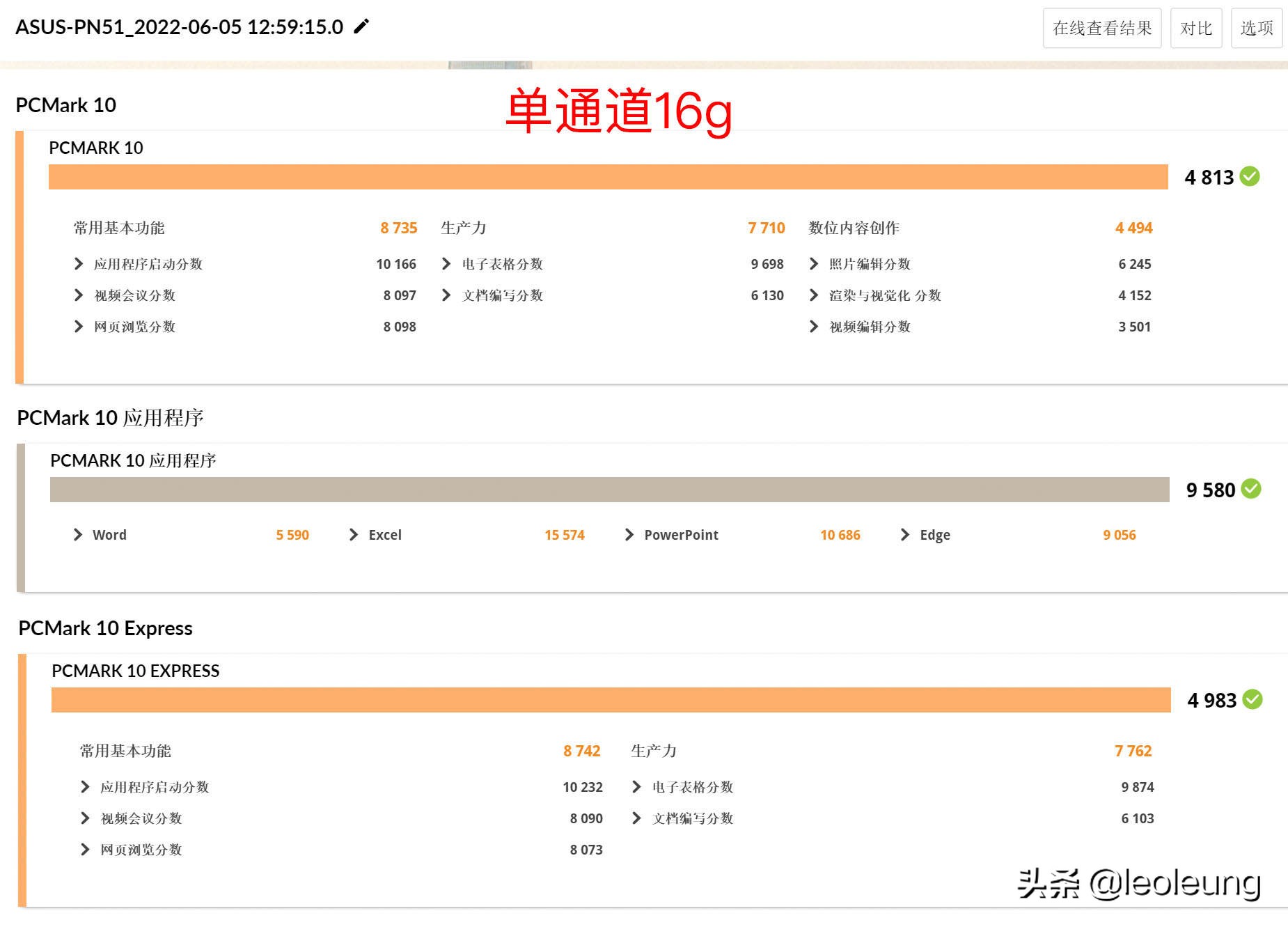Screen dimensions: 1288x927
Task: Click the verified badge next to 9 580 score
Action: [x=1250, y=490]
